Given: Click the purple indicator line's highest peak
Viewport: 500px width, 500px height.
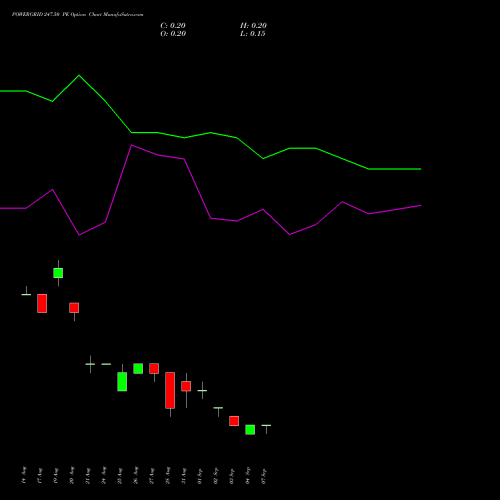Looking at the screenshot, I should pos(132,145).
